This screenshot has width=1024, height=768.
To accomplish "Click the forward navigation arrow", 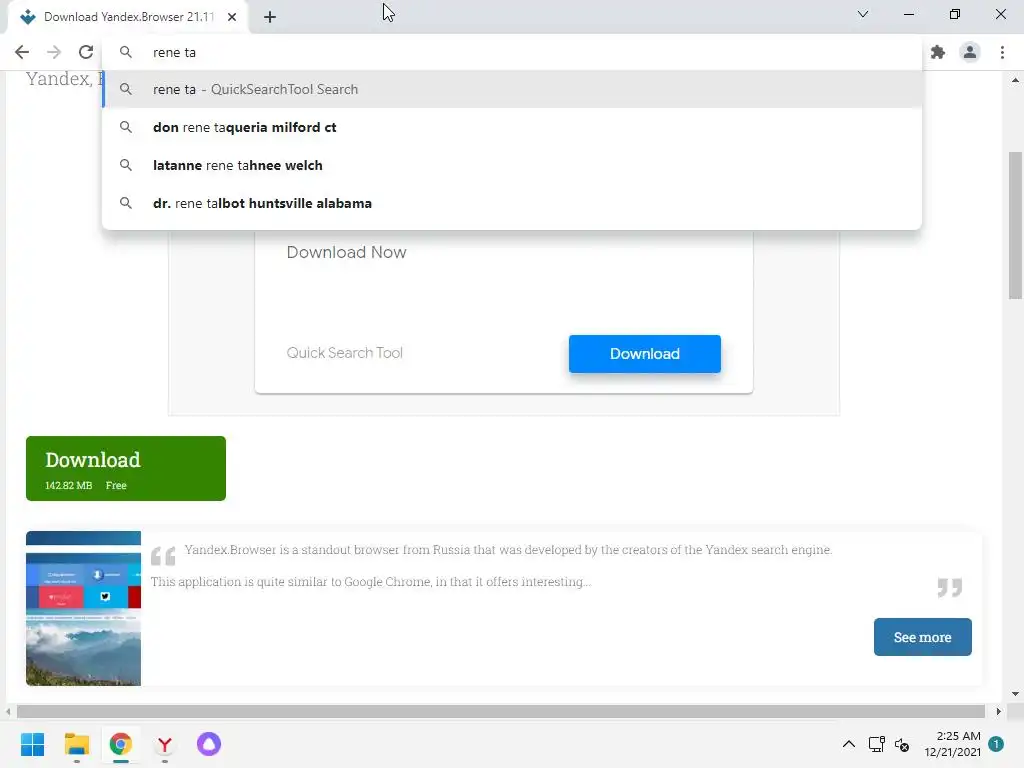I will point(54,52).
